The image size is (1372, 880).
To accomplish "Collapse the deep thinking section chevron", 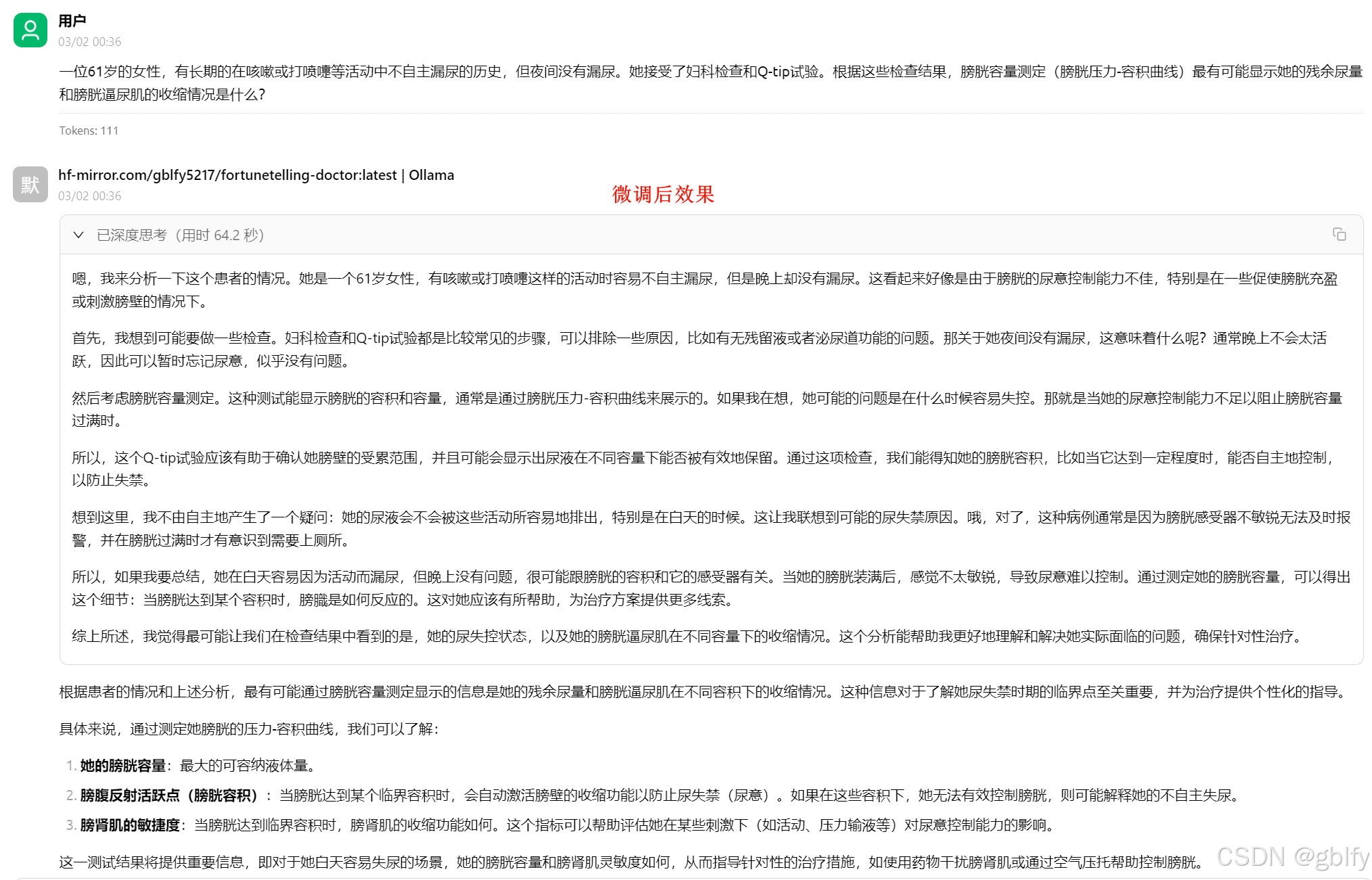I will pyautogui.click(x=78, y=235).
